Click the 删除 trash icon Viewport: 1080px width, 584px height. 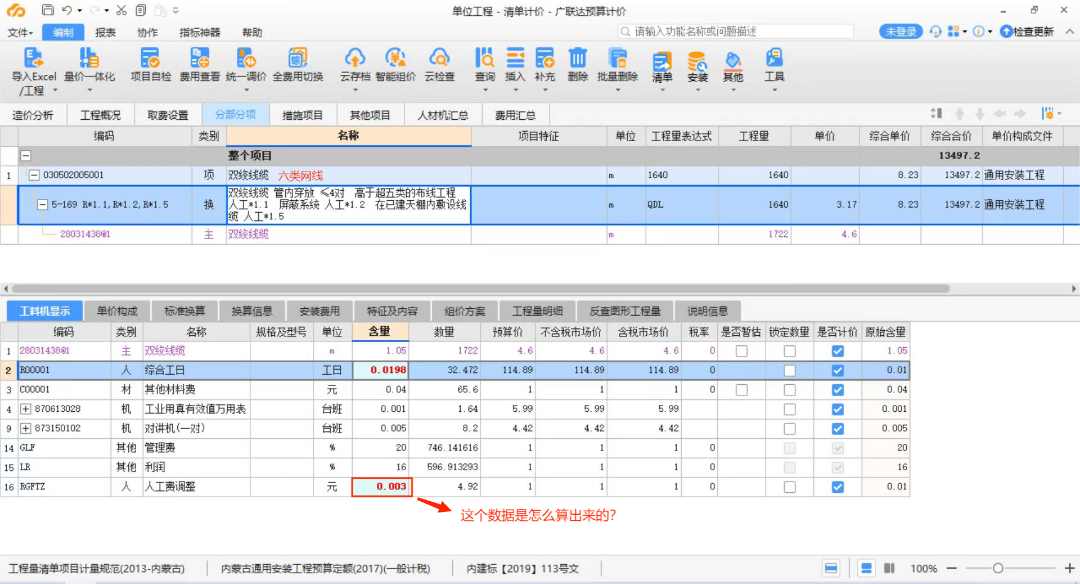[577, 58]
